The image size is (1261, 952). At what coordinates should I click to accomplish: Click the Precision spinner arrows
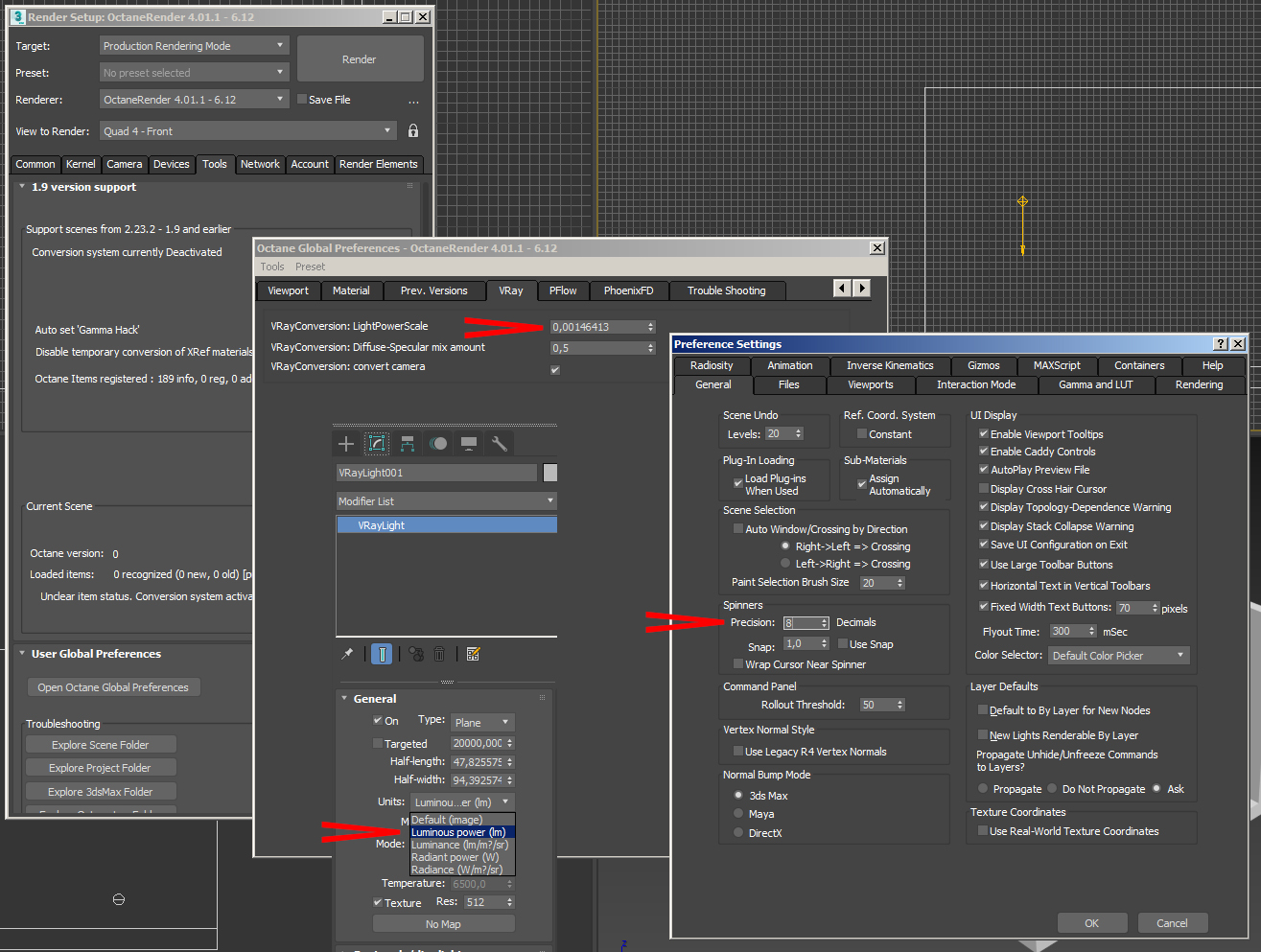[x=825, y=623]
